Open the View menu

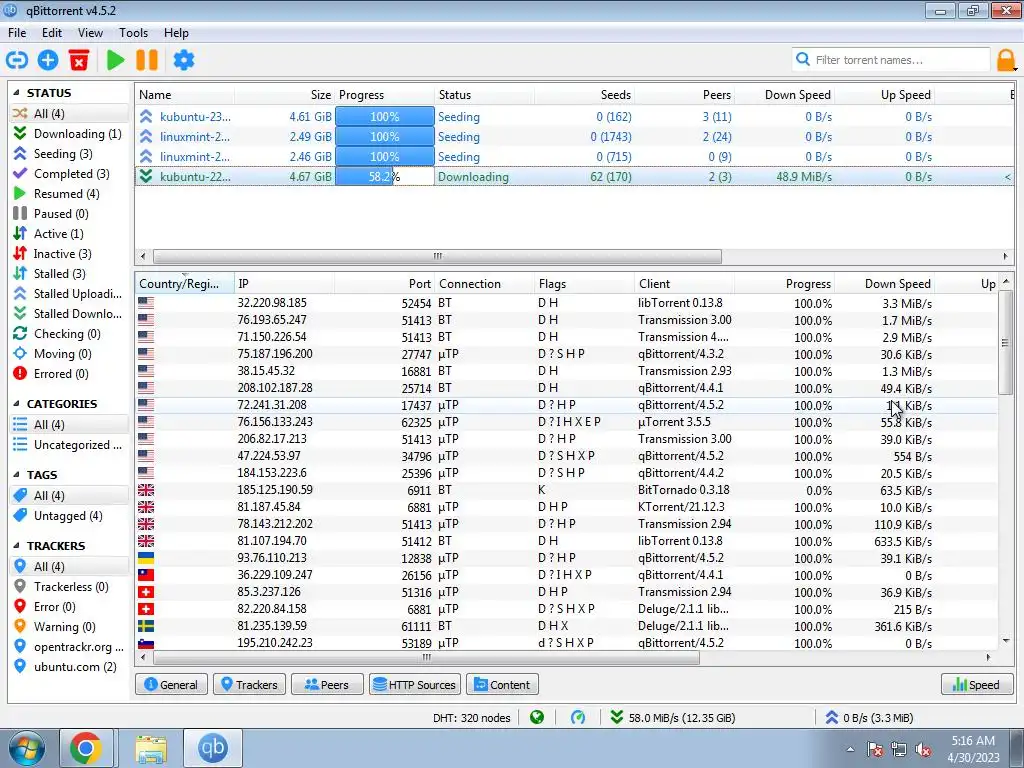(x=90, y=33)
